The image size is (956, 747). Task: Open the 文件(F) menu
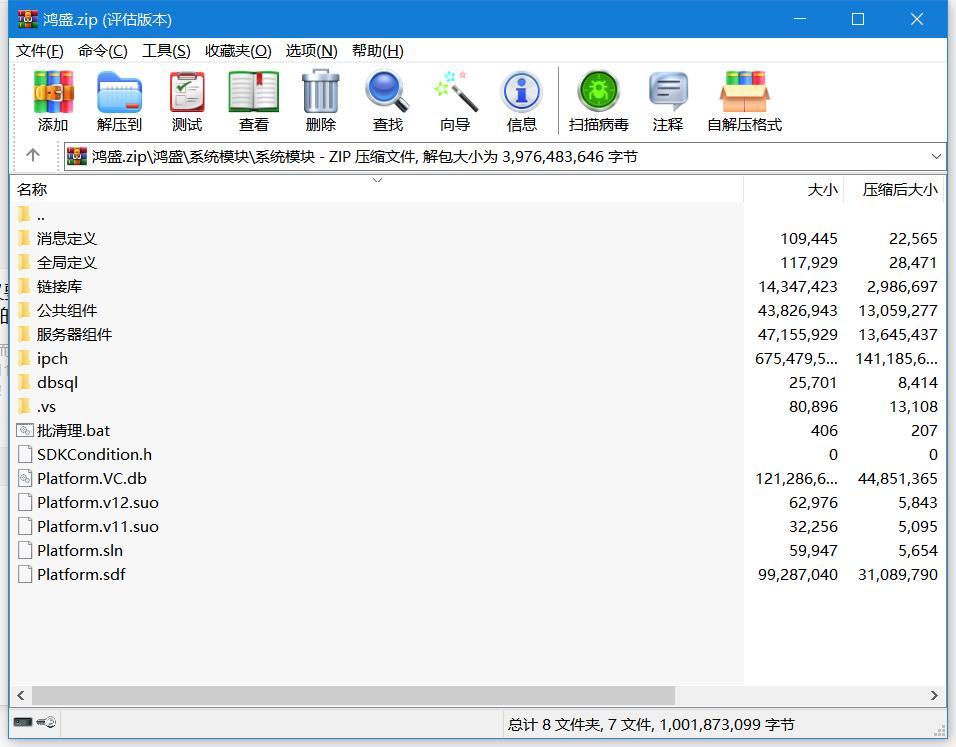click(x=40, y=51)
